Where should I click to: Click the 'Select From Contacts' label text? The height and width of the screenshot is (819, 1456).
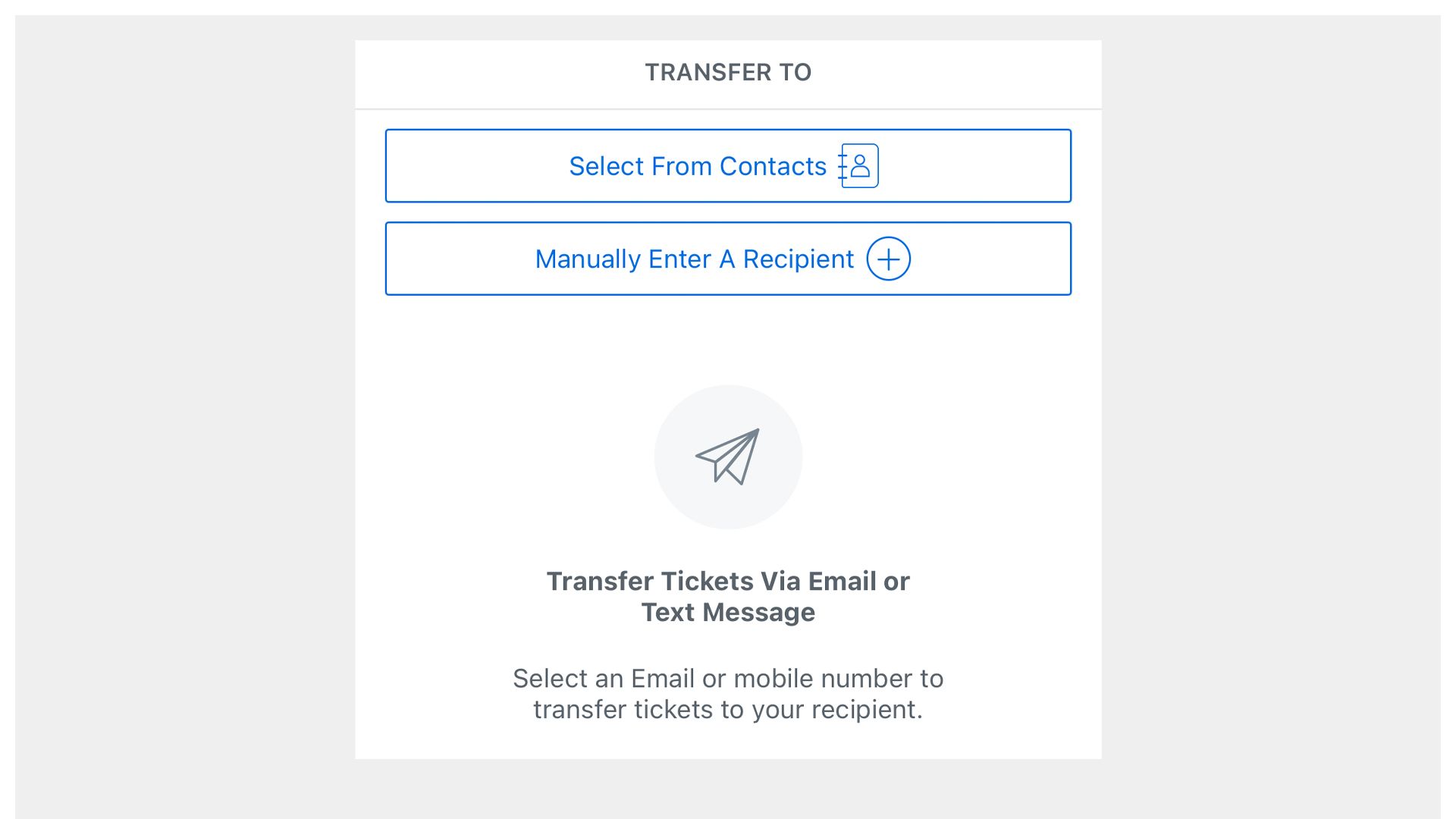pyautogui.click(x=698, y=166)
